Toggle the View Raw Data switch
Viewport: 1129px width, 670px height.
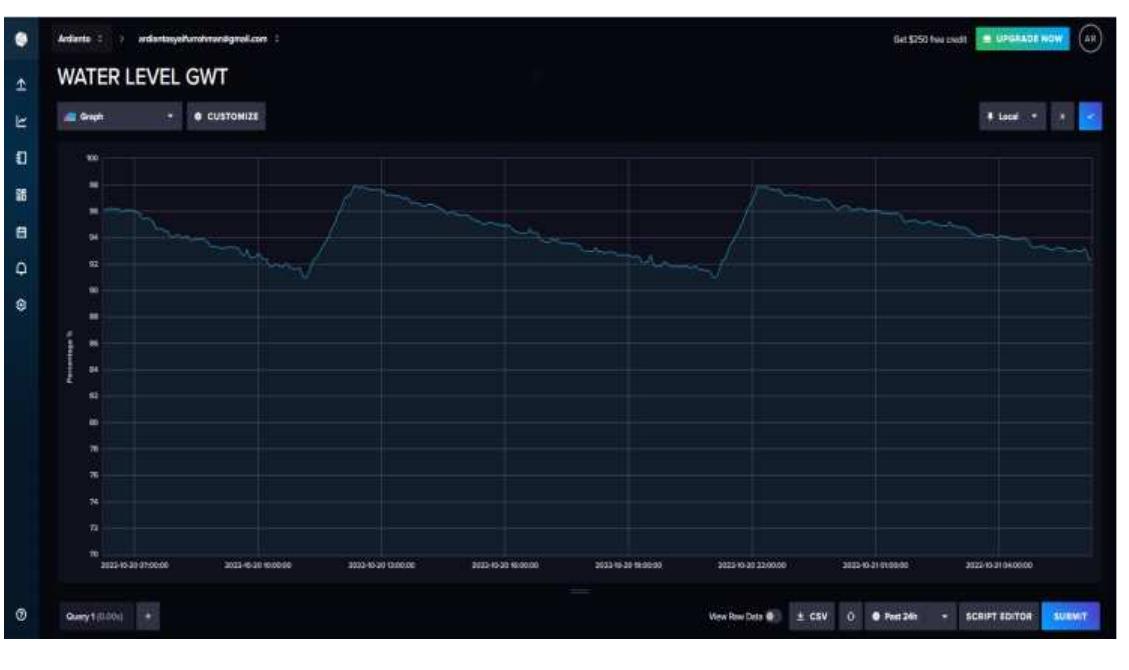click(774, 616)
